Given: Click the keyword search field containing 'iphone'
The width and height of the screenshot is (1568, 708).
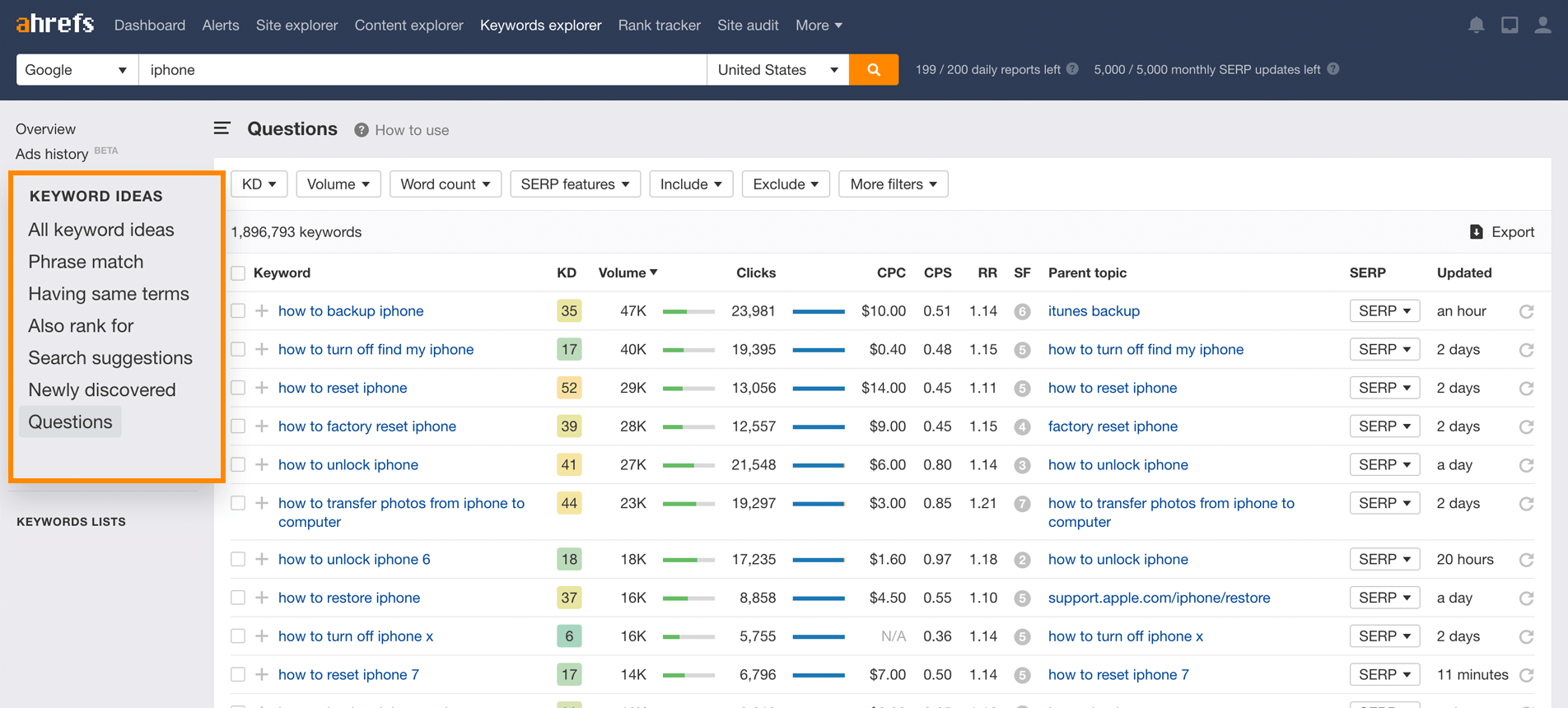Looking at the screenshot, I should [x=422, y=70].
